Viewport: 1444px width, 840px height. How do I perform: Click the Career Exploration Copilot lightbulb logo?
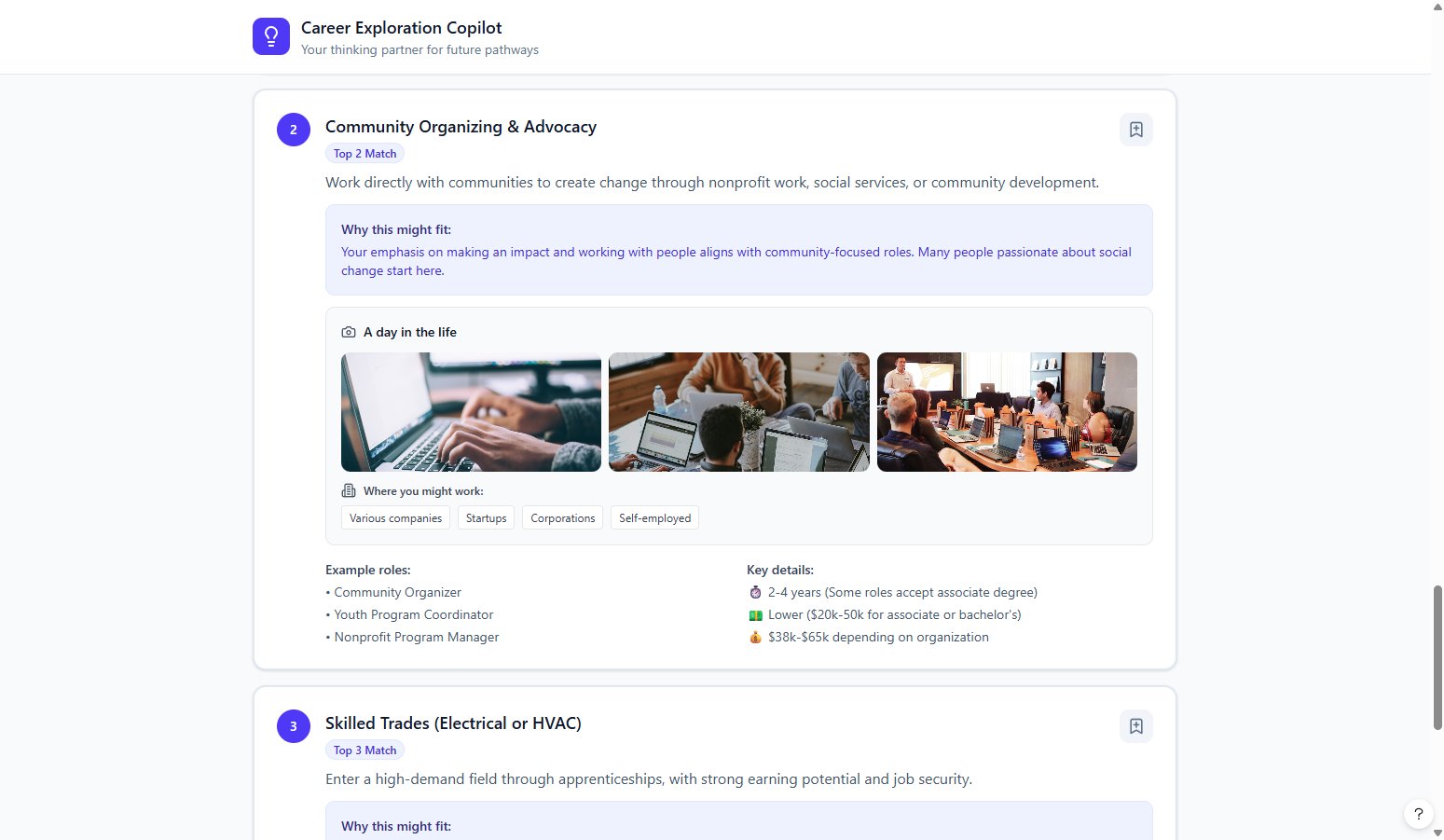[271, 36]
